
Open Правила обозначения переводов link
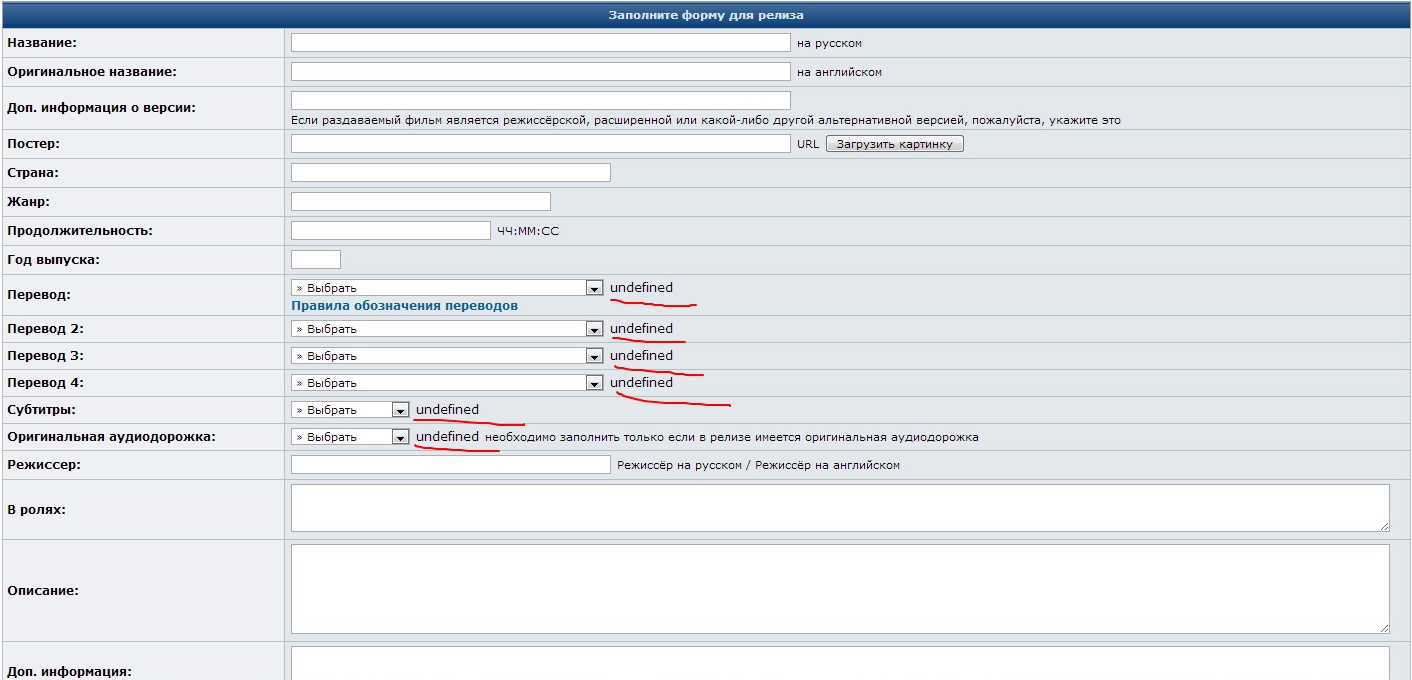404,306
